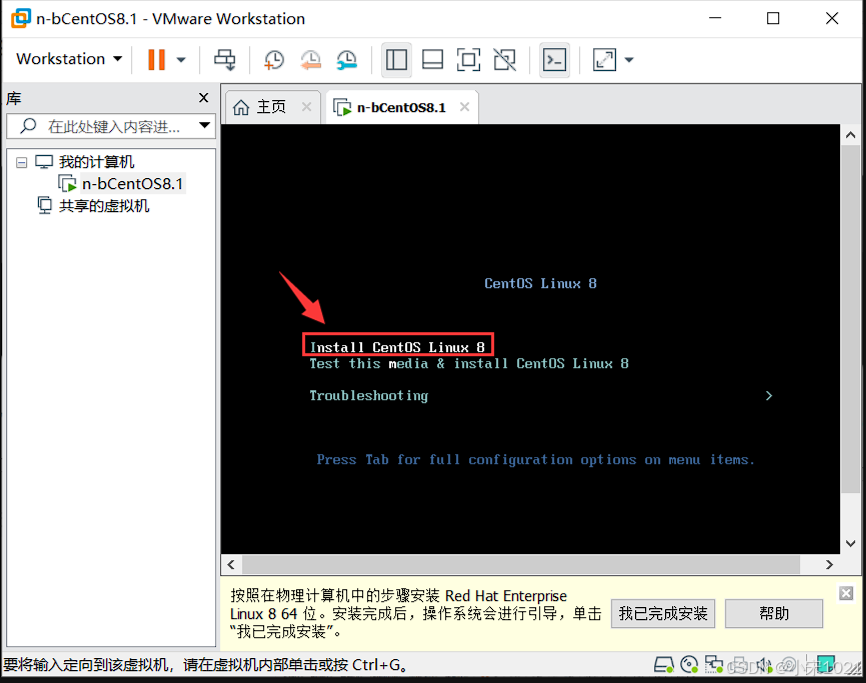The width and height of the screenshot is (866, 683).
Task: Click the stretch guest display icon
Action: (x=604, y=60)
